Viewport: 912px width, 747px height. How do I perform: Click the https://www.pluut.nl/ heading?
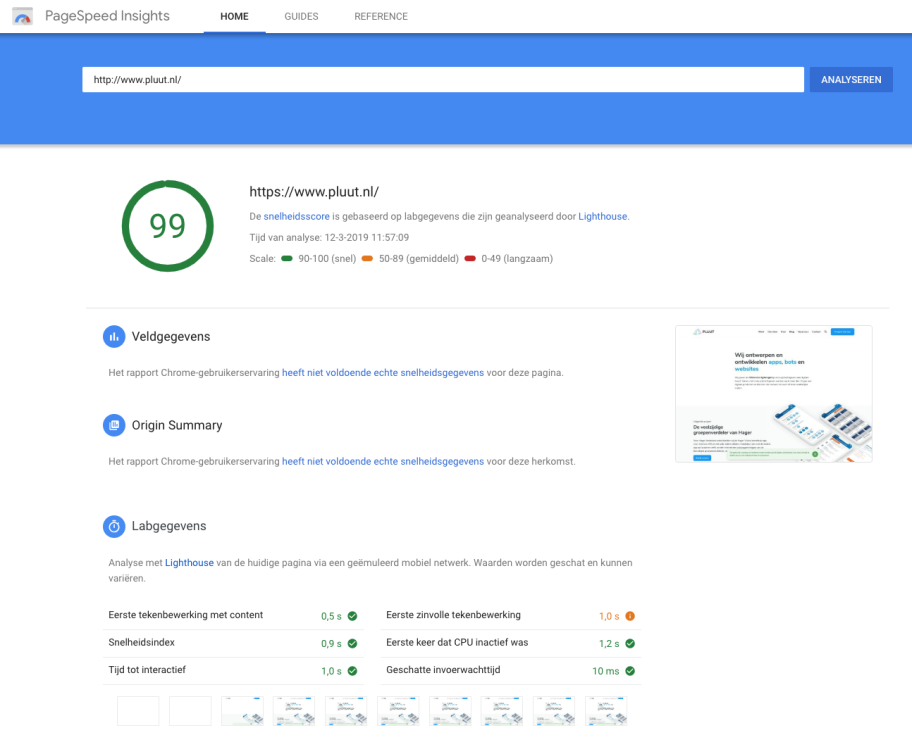point(314,192)
